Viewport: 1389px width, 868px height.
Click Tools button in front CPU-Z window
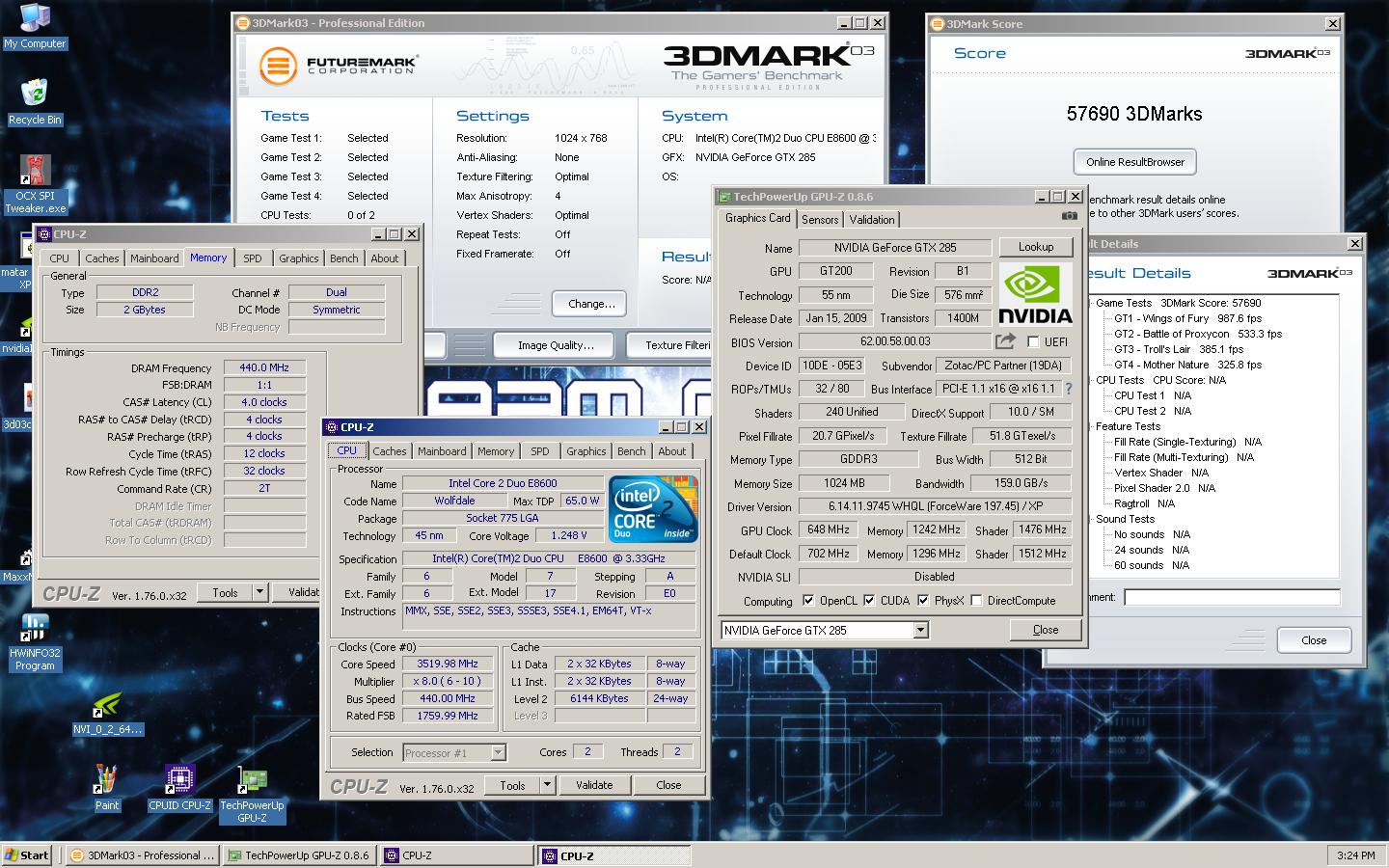[x=513, y=785]
